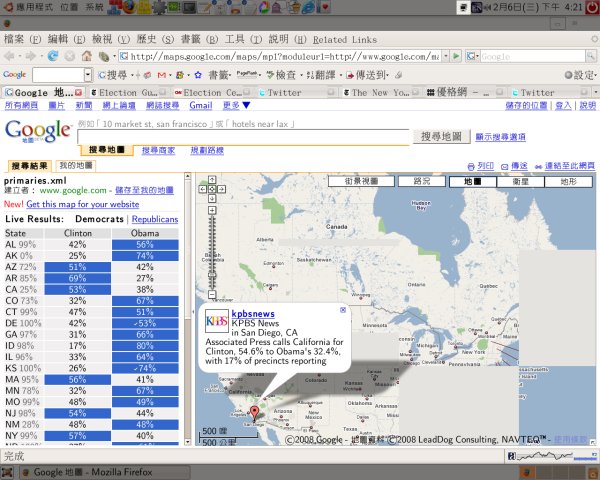This screenshot has height=480, width=600.
Task: Close the kpbsnews info balloon
Action: coord(343,310)
